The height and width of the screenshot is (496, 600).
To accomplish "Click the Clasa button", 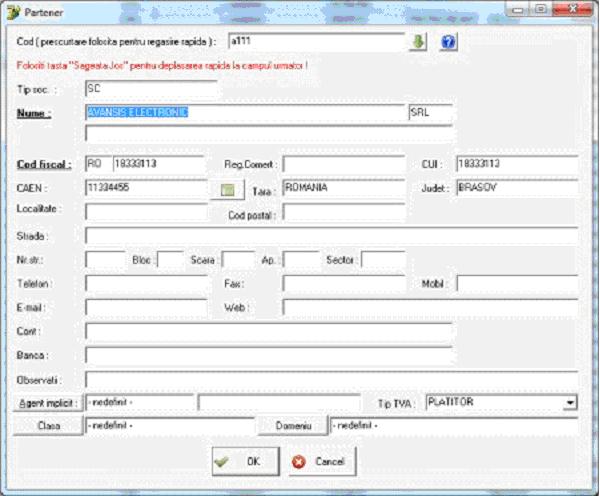I will (x=49, y=426).
